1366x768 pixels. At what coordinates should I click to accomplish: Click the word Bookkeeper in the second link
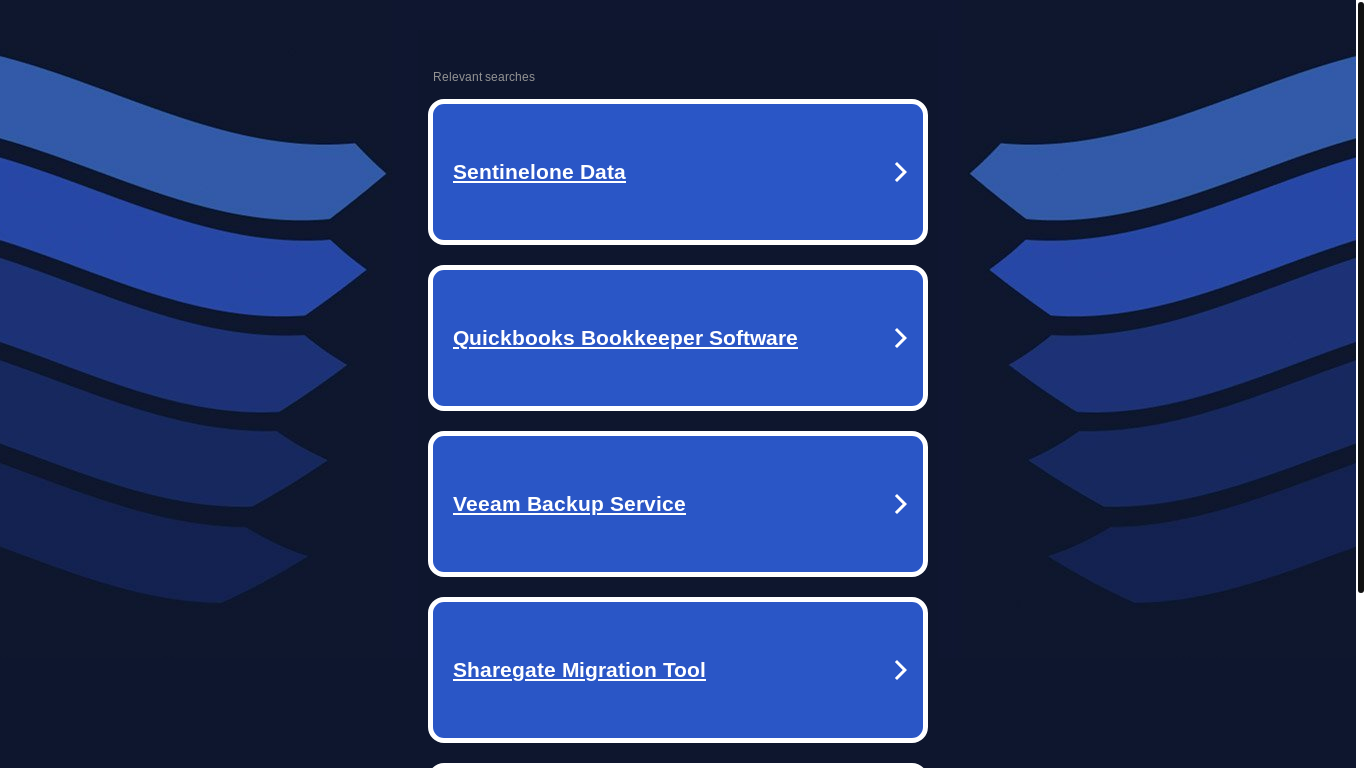pyautogui.click(x=642, y=338)
